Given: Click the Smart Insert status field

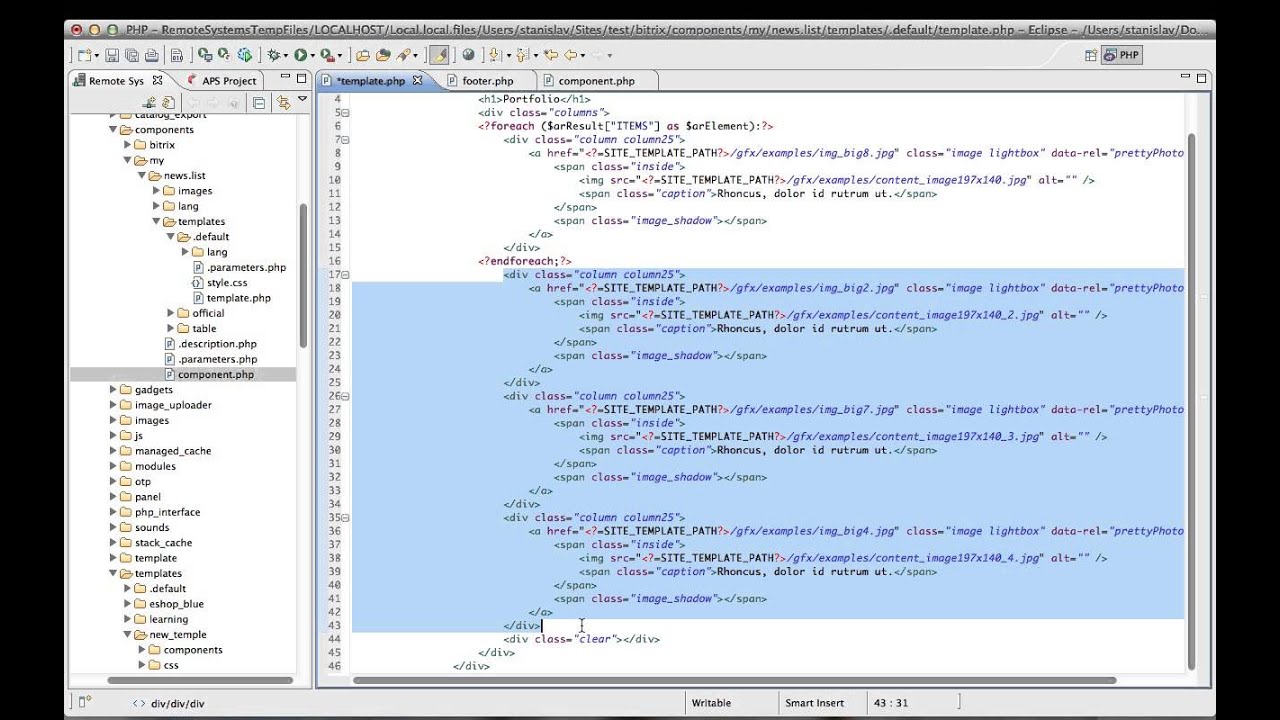Looking at the screenshot, I should click(x=814, y=703).
